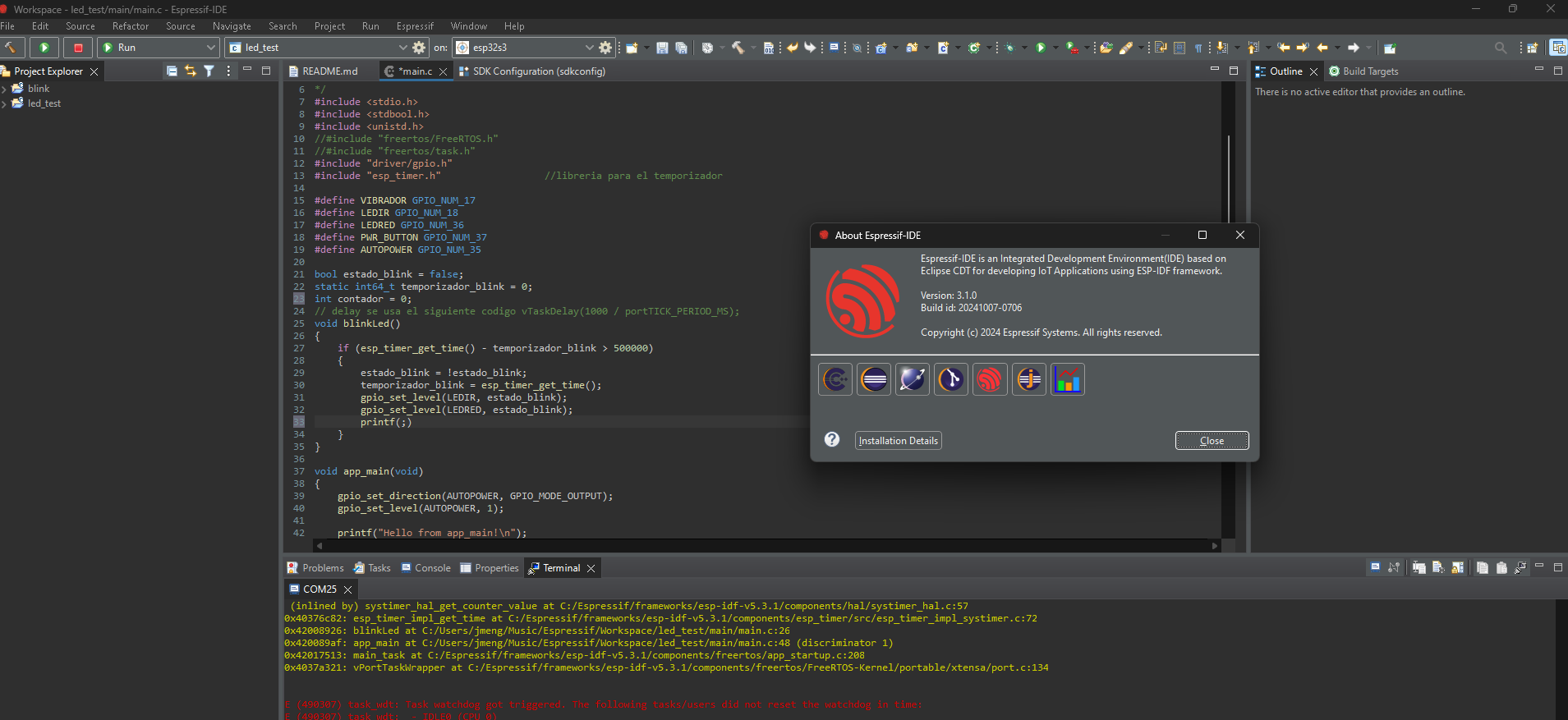Open the Espressif menu
1568x720 pixels.
click(415, 26)
